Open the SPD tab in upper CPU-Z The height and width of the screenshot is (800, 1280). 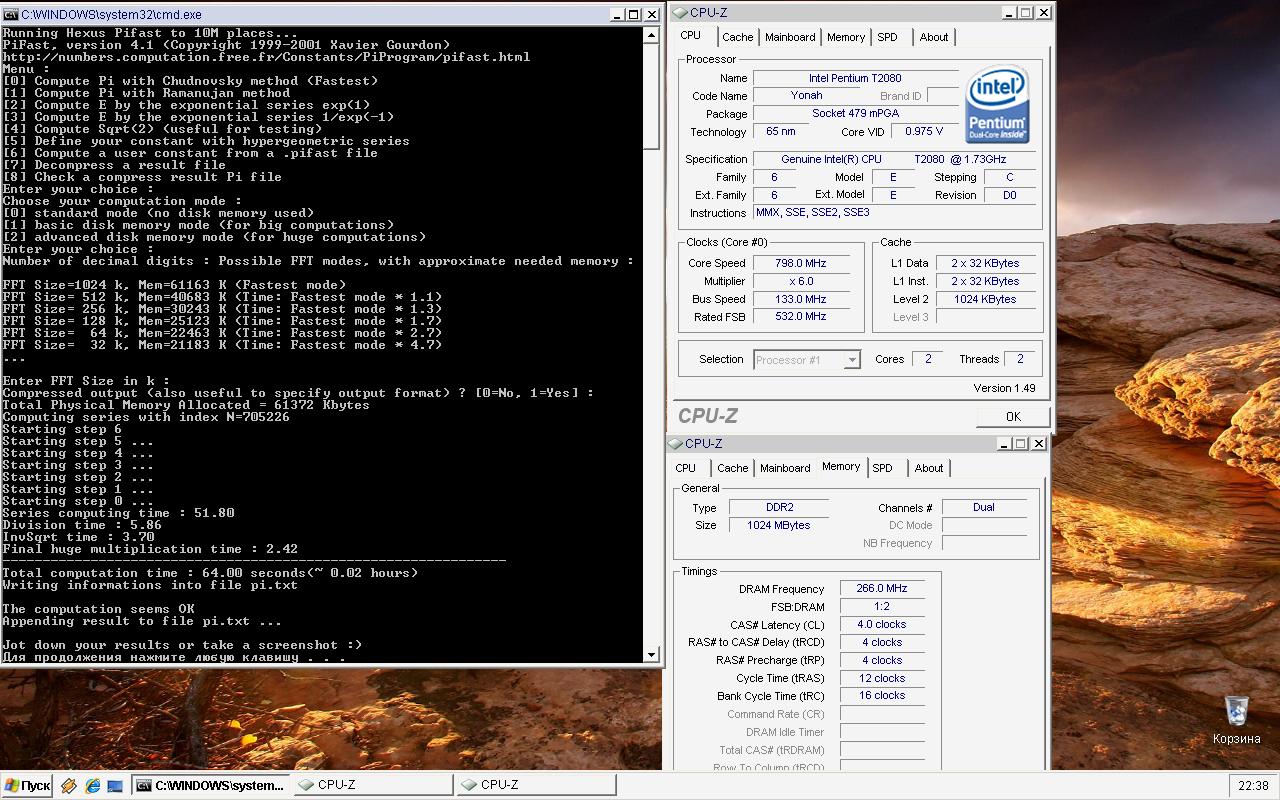pyautogui.click(x=887, y=37)
